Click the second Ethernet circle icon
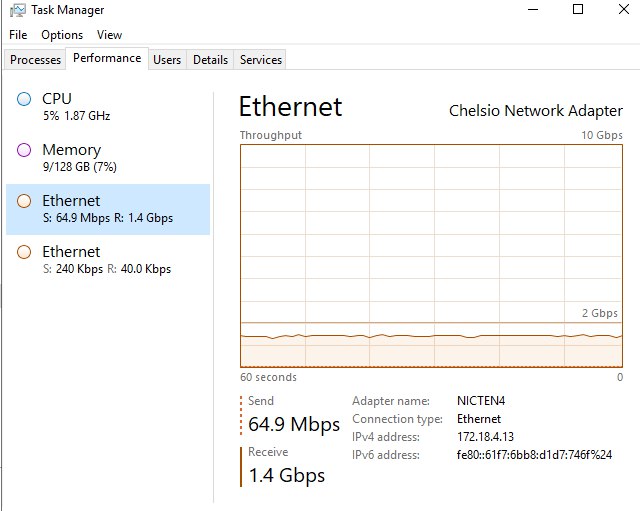 tap(25, 252)
